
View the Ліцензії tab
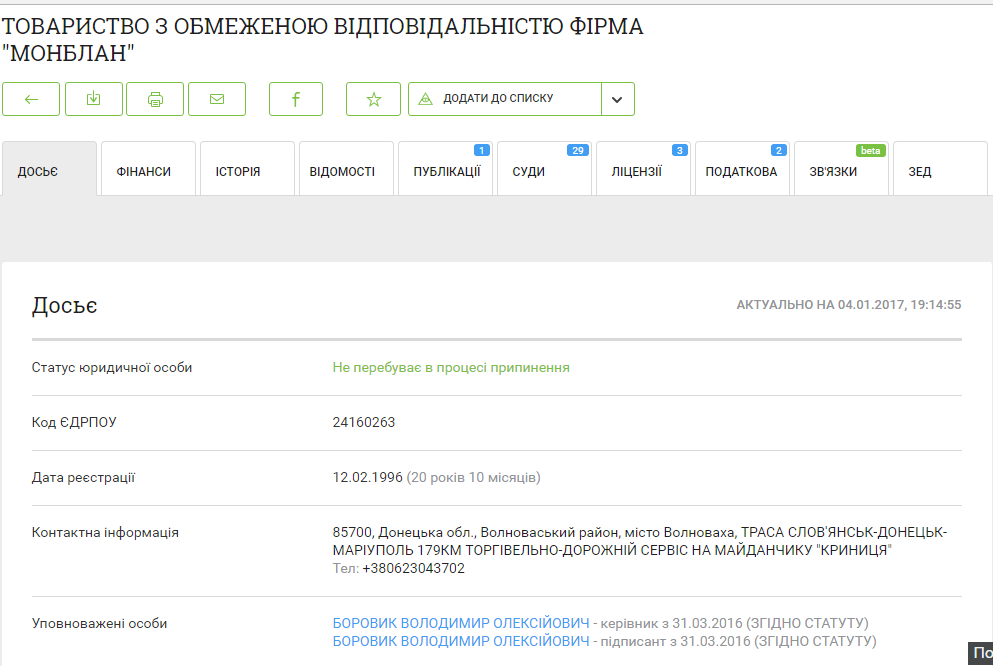[x=643, y=171]
